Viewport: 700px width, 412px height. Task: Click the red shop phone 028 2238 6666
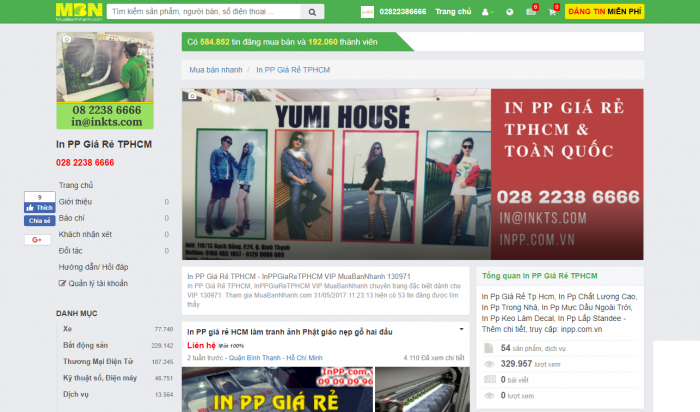tap(85, 163)
